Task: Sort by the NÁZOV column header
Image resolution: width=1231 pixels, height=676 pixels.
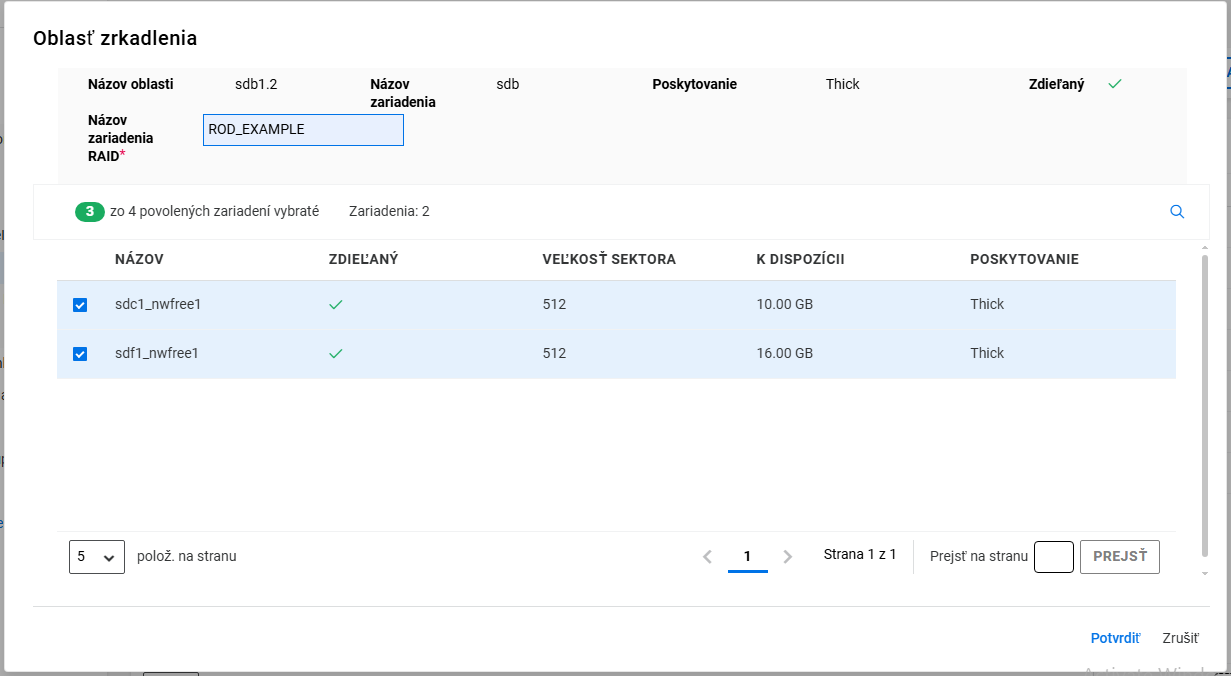Action: 139,260
